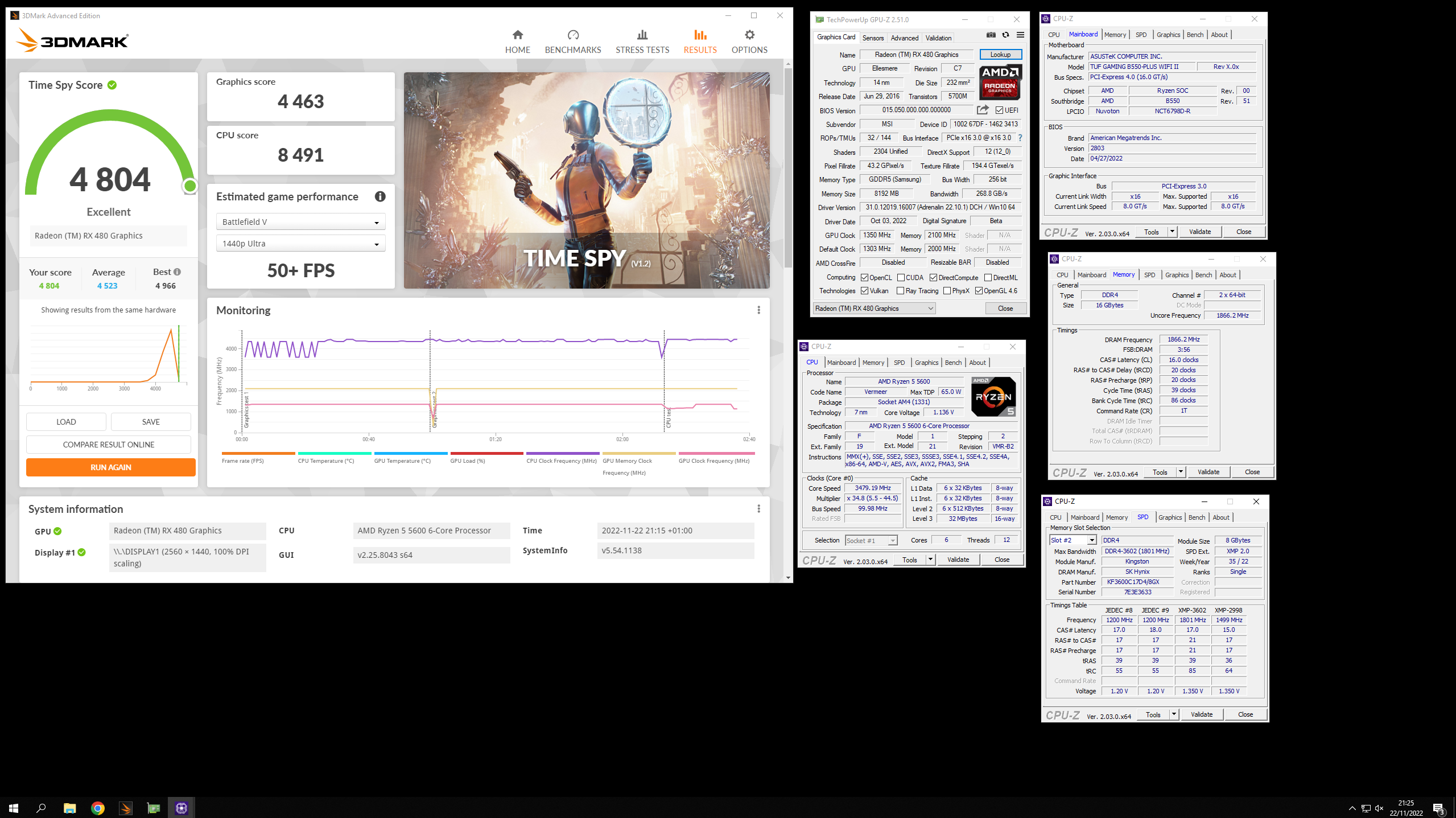Click the CPU-Z taskbar icon
This screenshot has height=818, width=1456.
click(x=182, y=808)
